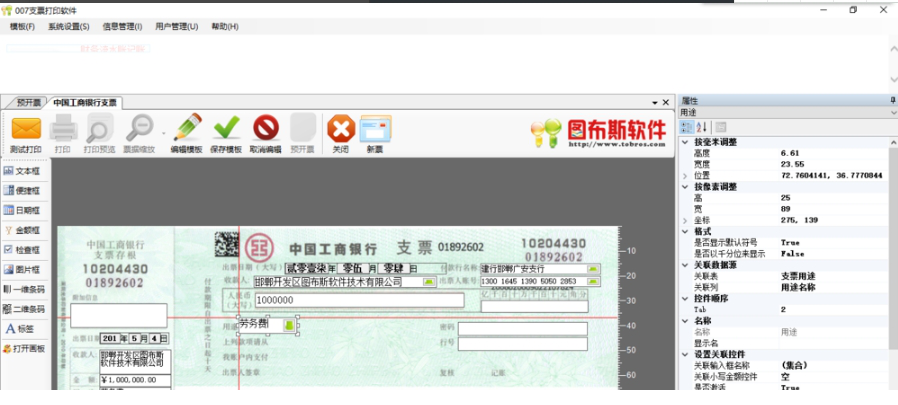Click the 测试打印 envelope icon
This screenshot has height=405, width=898.
pos(26,129)
